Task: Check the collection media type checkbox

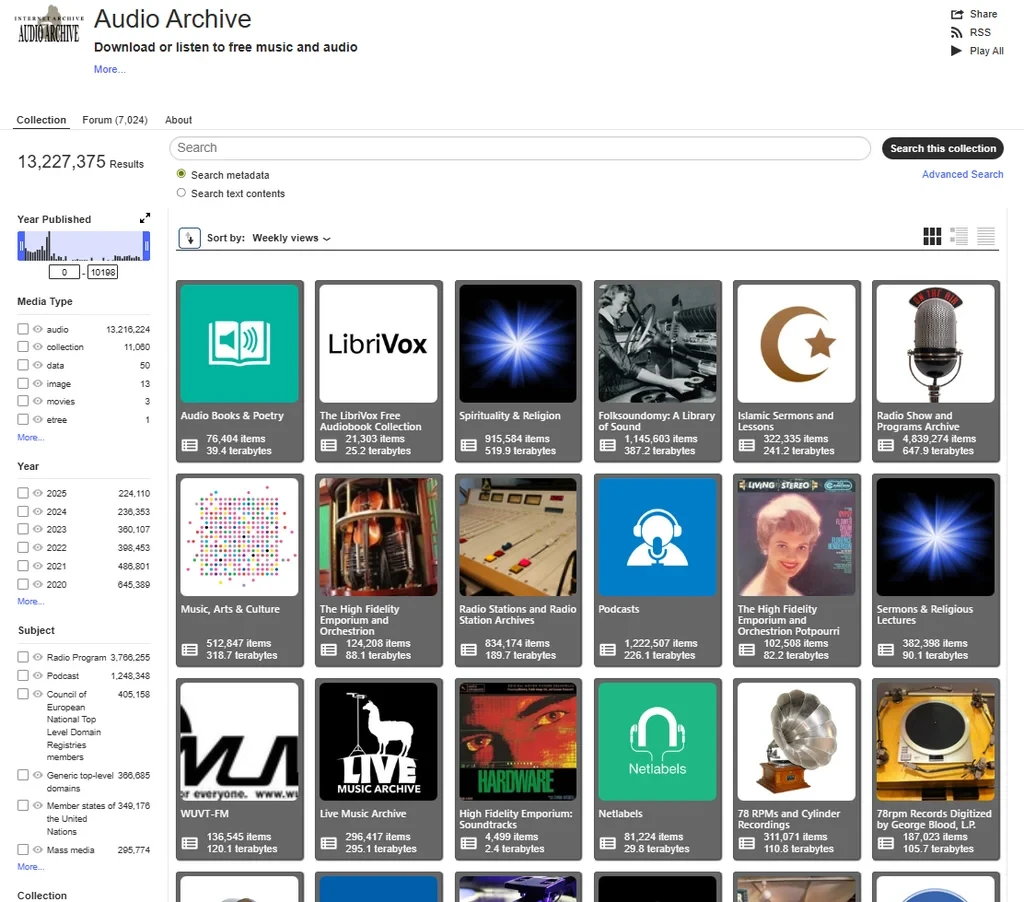Action: [23, 346]
